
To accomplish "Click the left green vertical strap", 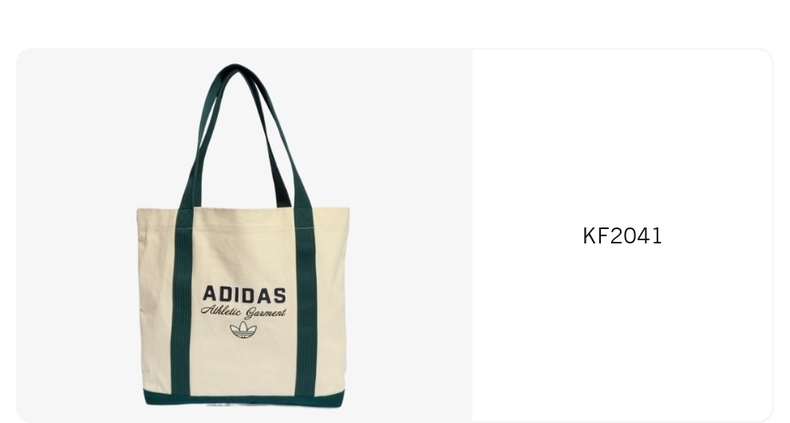I will (181, 302).
